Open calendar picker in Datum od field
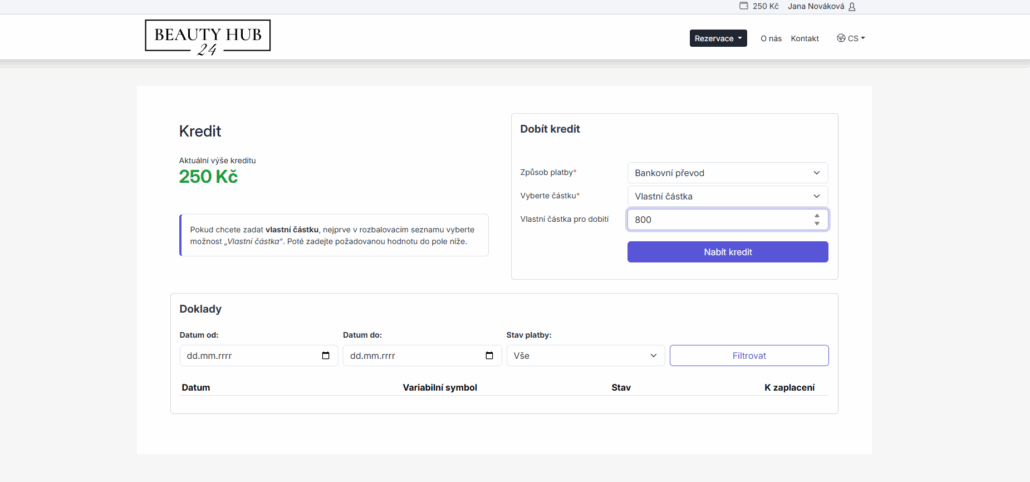Viewport: 1030px width, 482px height. [x=325, y=356]
